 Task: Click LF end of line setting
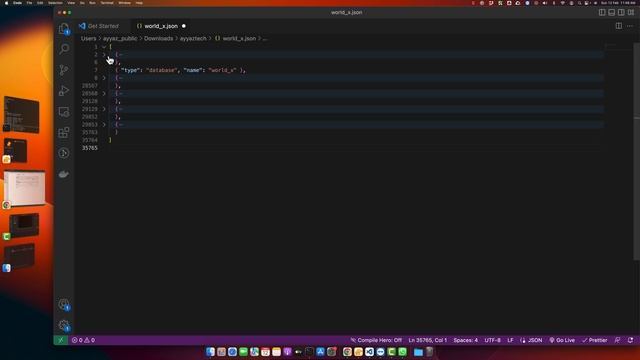[x=510, y=340]
